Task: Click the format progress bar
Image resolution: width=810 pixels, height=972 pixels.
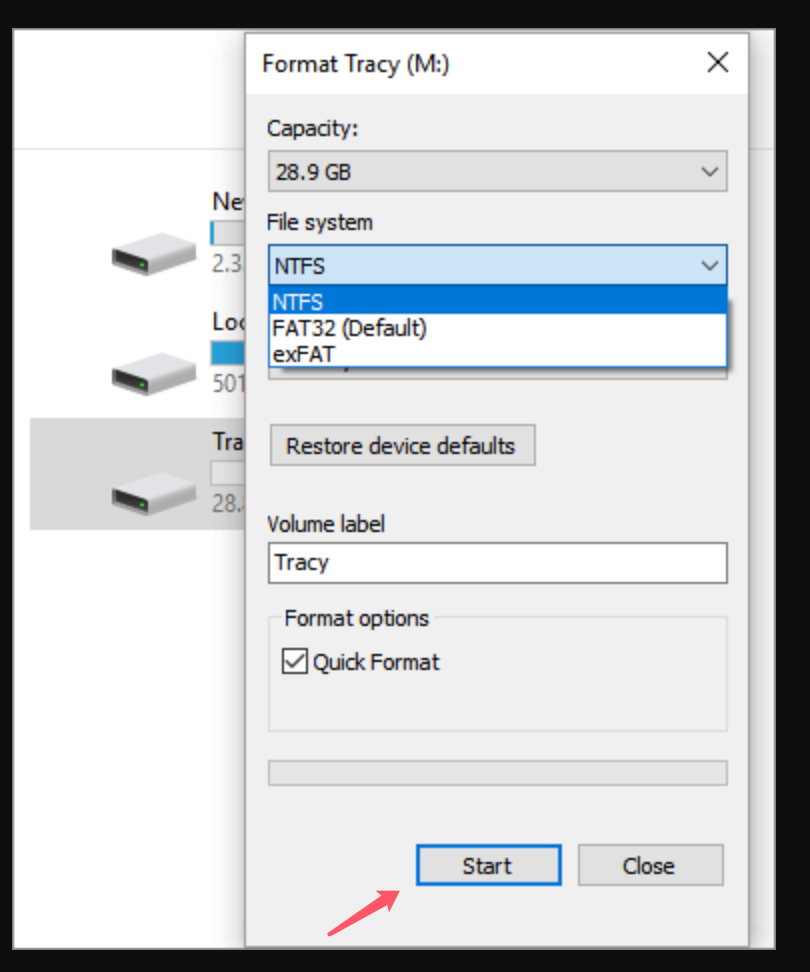Action: pos(497,772)
